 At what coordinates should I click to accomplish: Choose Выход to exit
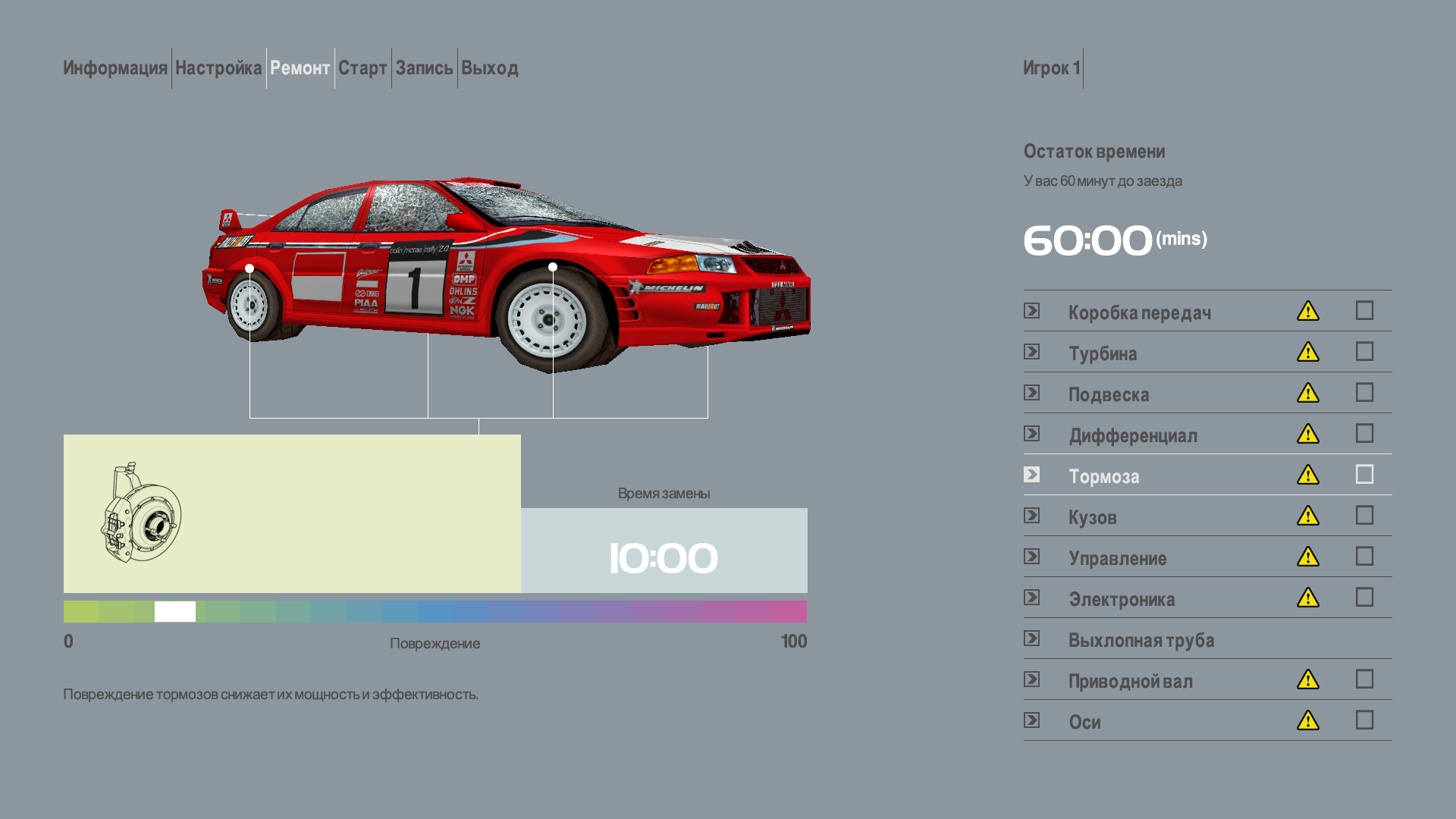click(490, 68)
